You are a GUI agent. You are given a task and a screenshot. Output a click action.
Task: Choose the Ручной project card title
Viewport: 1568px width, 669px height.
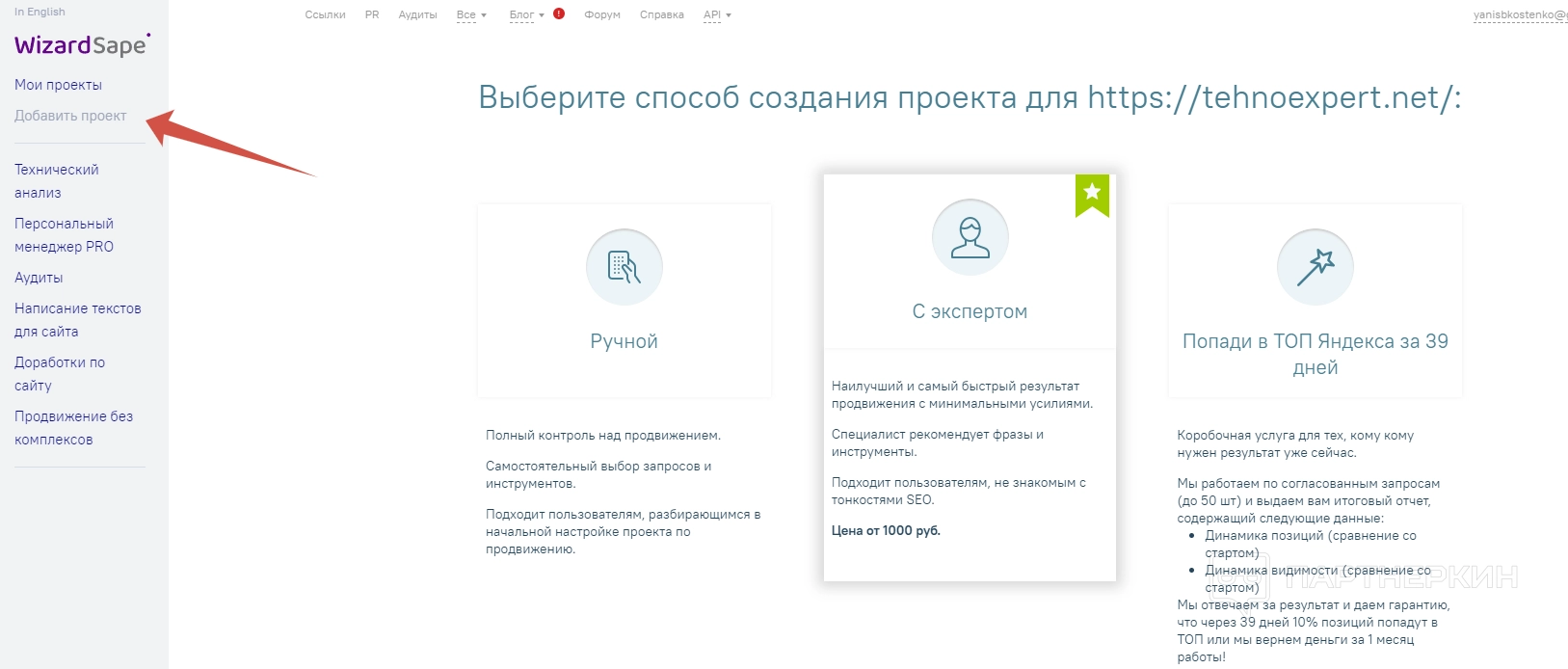tap(625, 341)
